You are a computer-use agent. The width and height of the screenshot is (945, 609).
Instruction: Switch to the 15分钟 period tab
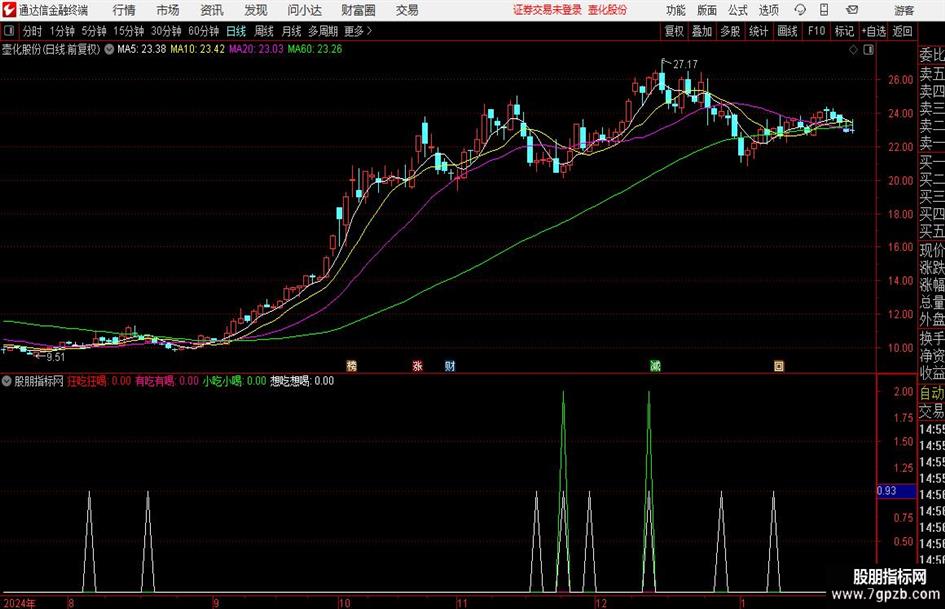tap(128, 31)
